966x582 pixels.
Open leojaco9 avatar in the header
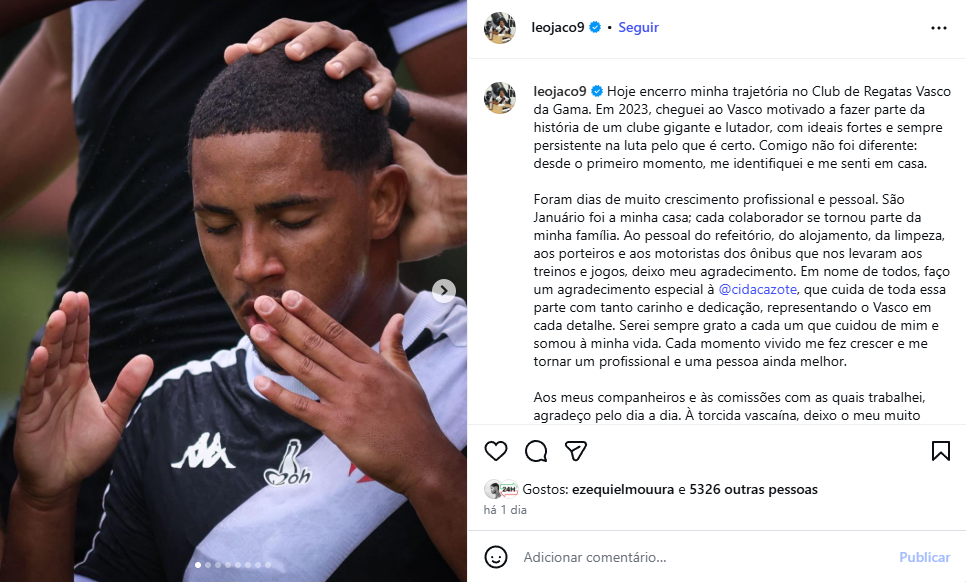[500, 28]
